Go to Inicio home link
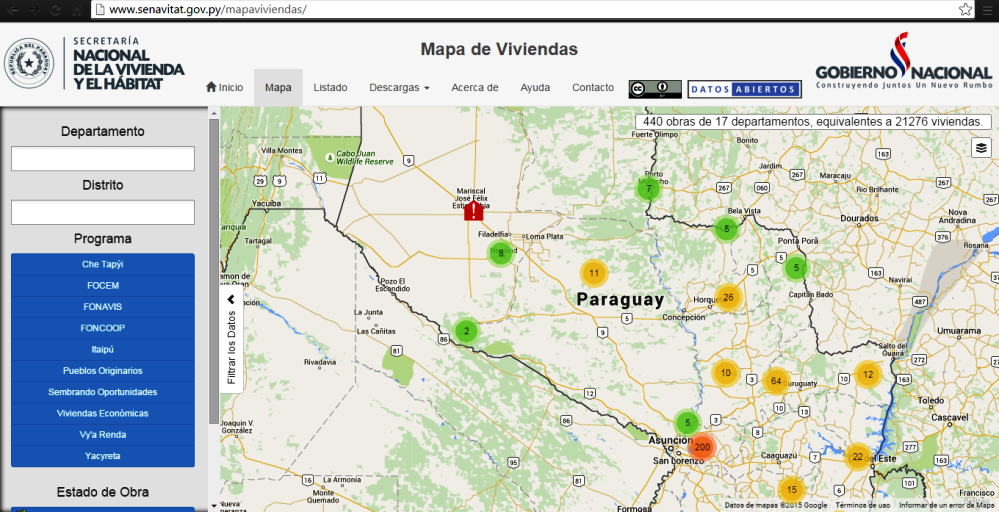Image resolution: width=999 pixels, height=512 pixels. 224,88
